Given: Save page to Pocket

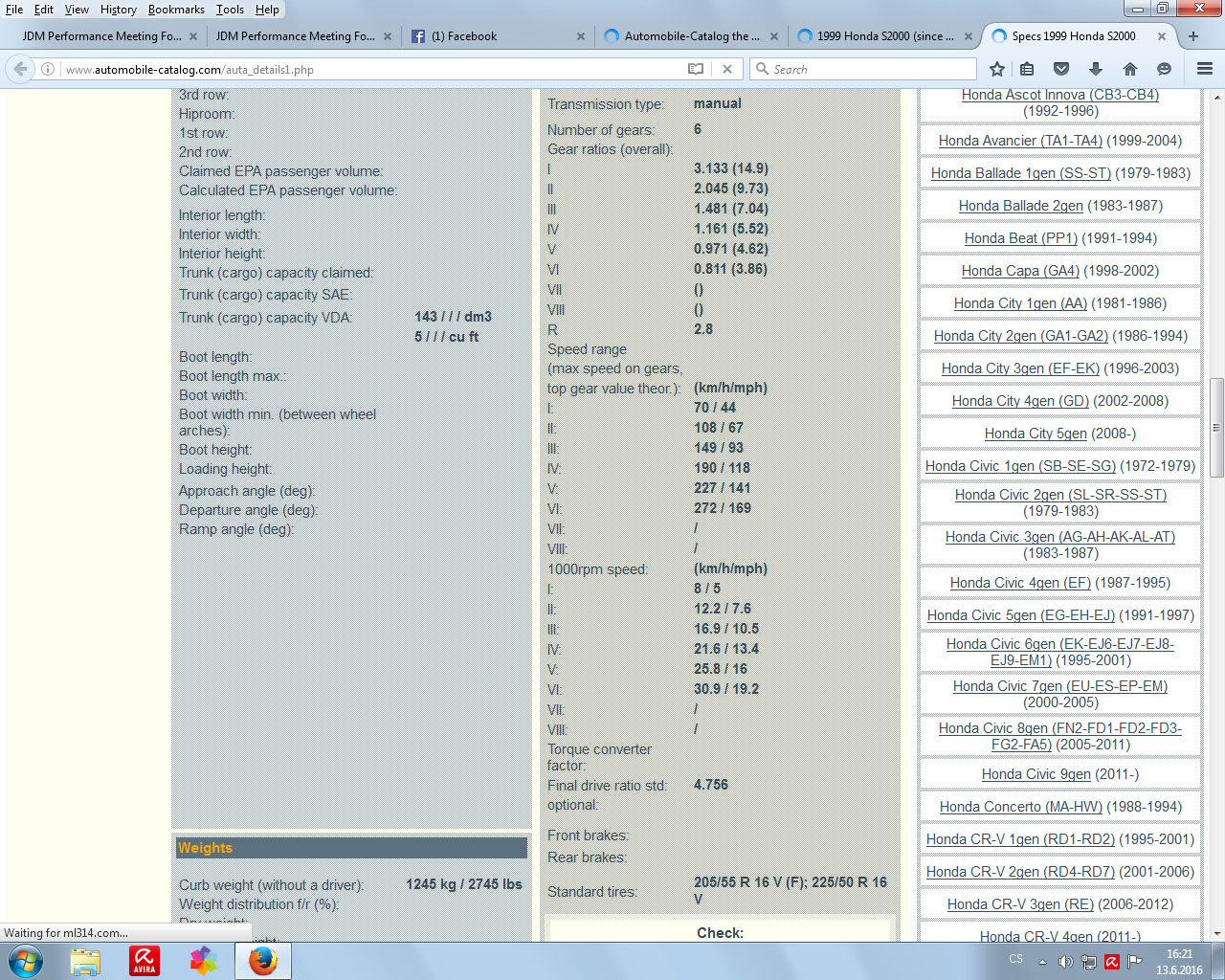Looking at the screenshot, I should point(1061,69).
